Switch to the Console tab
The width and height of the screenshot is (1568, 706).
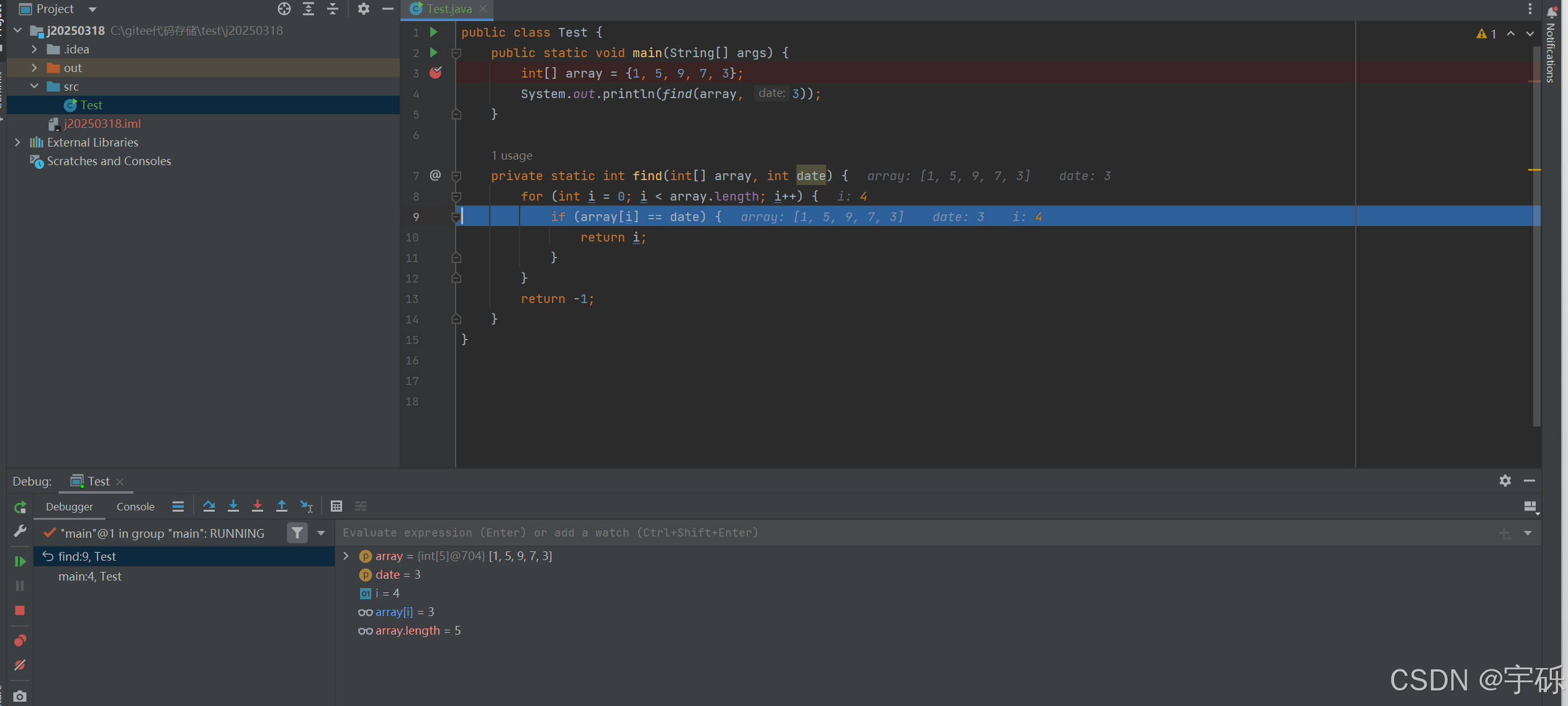[135, 507]
